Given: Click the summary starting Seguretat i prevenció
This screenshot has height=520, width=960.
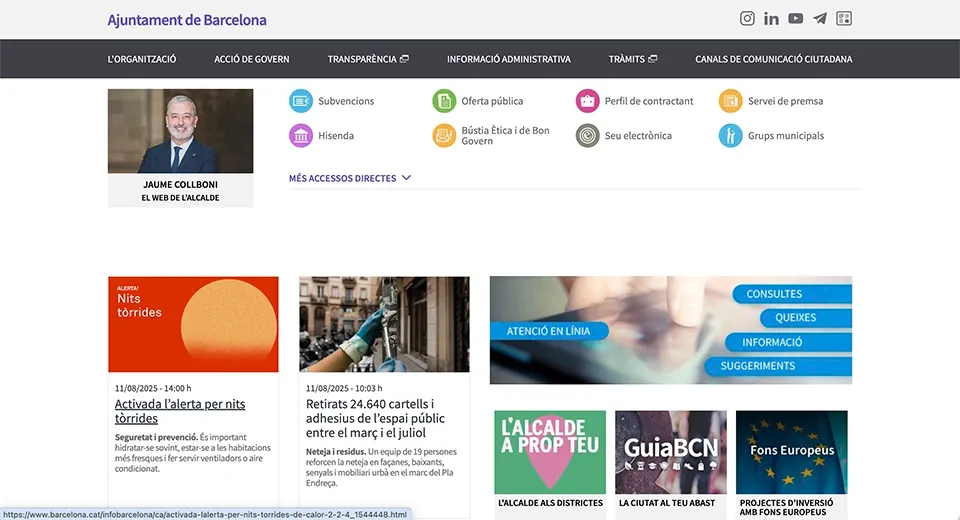Looking at the screenshot, I should 193,453.
